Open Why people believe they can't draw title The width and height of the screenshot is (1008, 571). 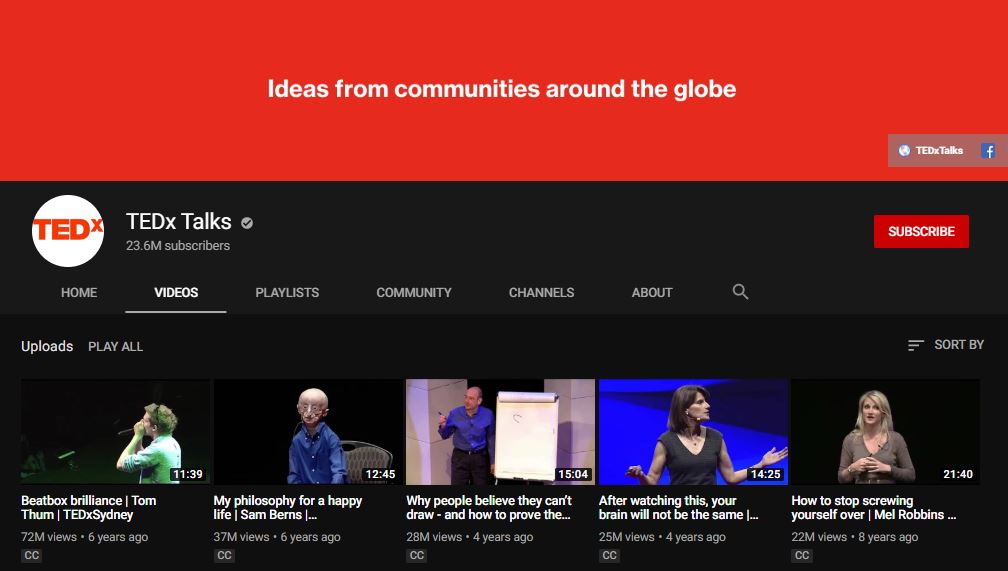coord(489,507)
